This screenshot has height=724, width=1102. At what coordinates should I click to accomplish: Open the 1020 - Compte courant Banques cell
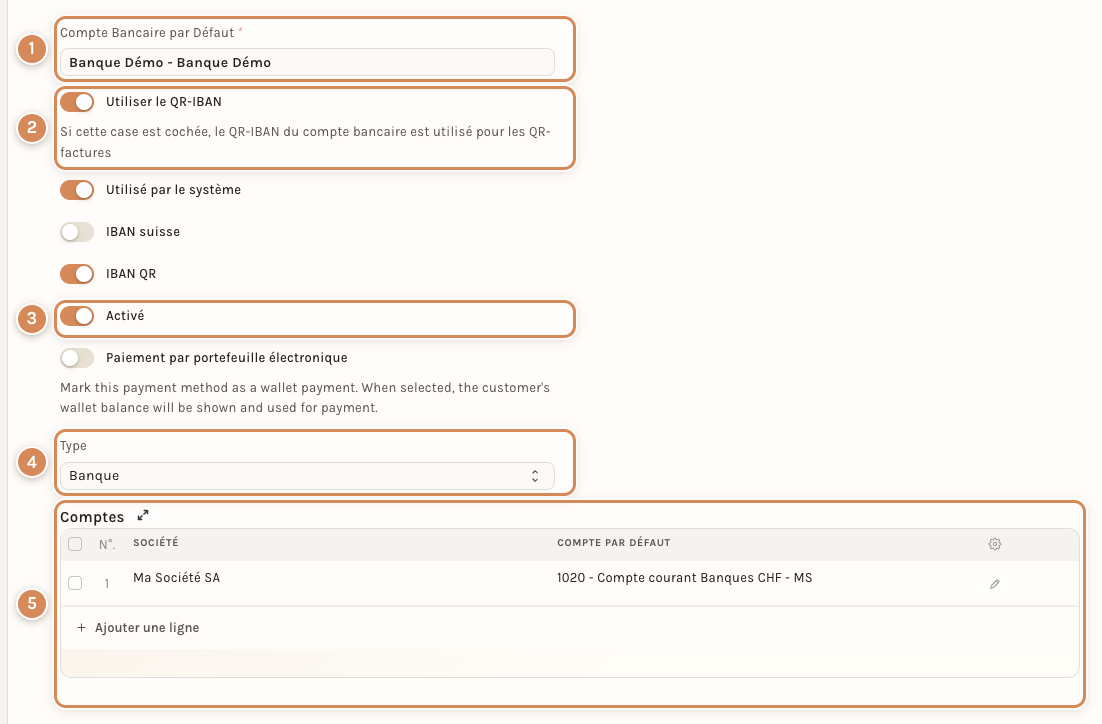click(685, 578)
